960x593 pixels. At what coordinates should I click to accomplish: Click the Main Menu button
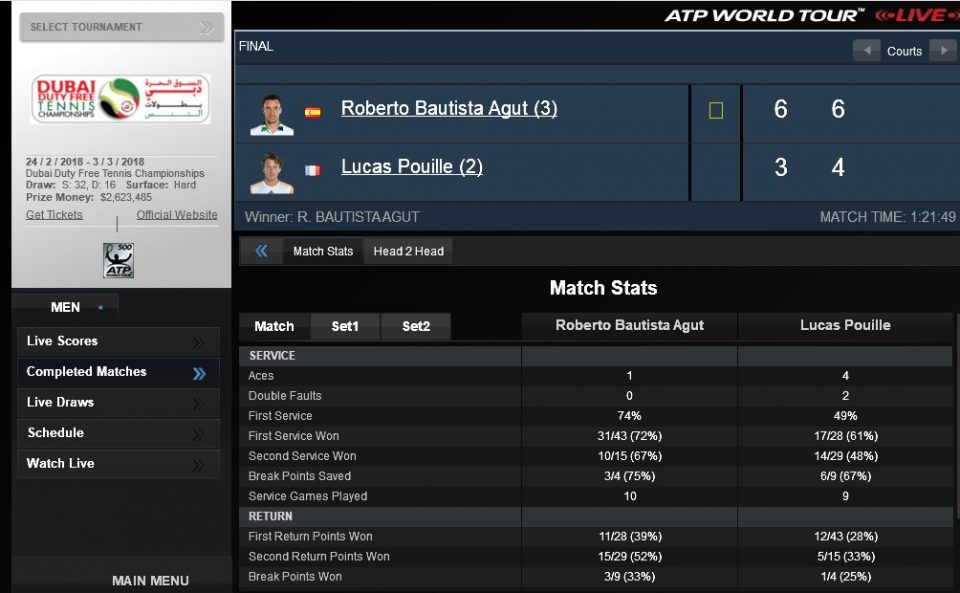point(150,580)
